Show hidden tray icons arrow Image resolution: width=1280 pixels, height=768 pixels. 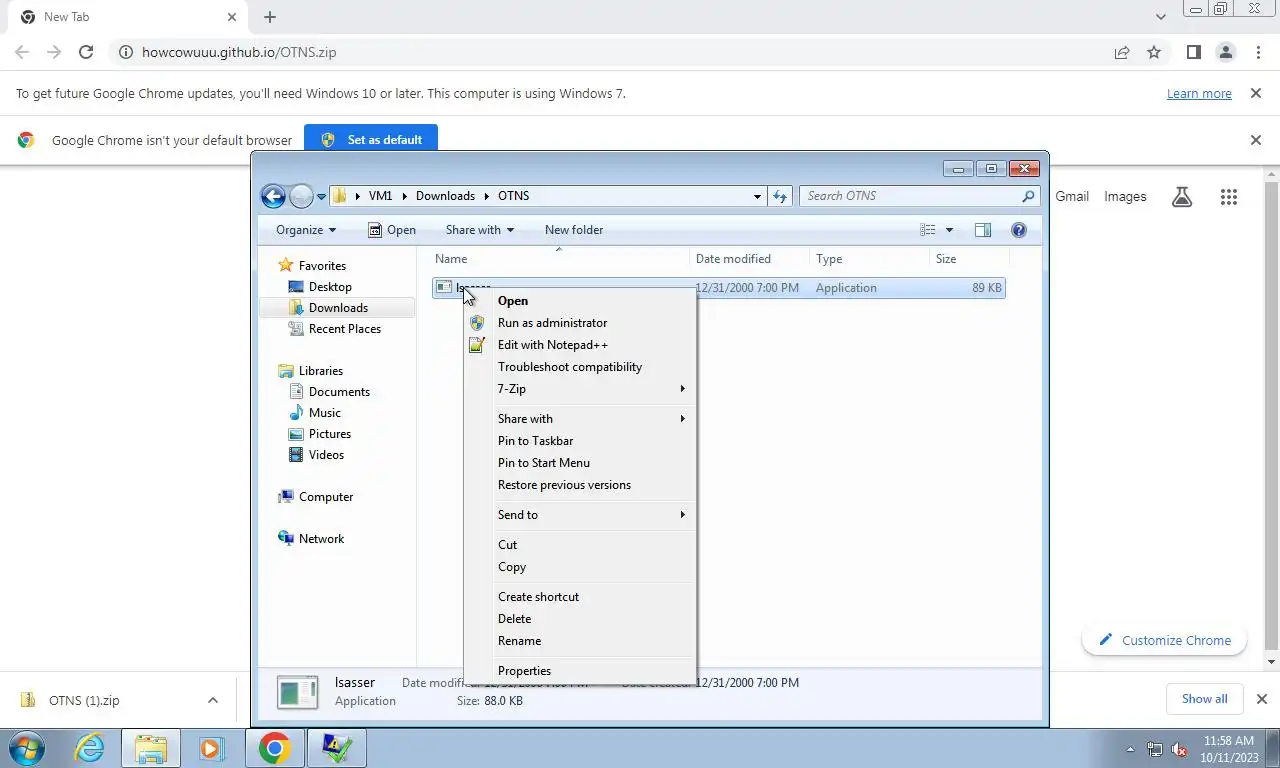(1131, 749)
